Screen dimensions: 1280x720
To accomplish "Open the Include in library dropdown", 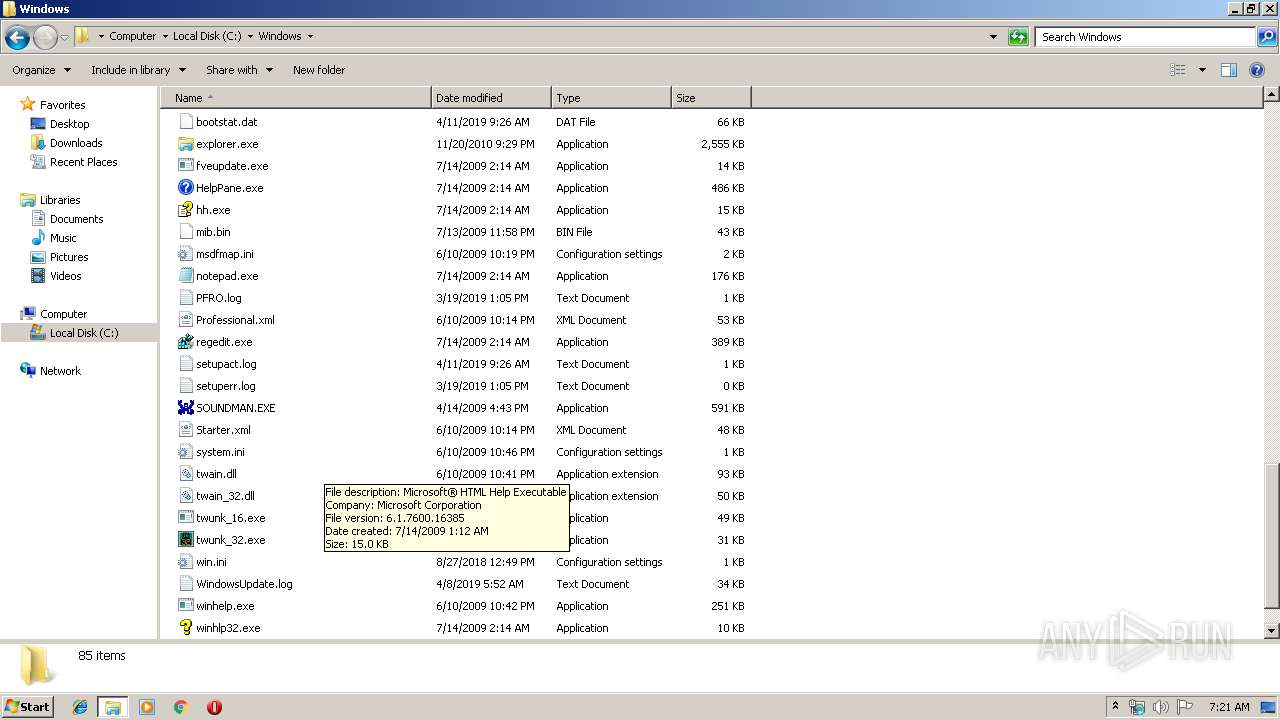I will (138, 70).
